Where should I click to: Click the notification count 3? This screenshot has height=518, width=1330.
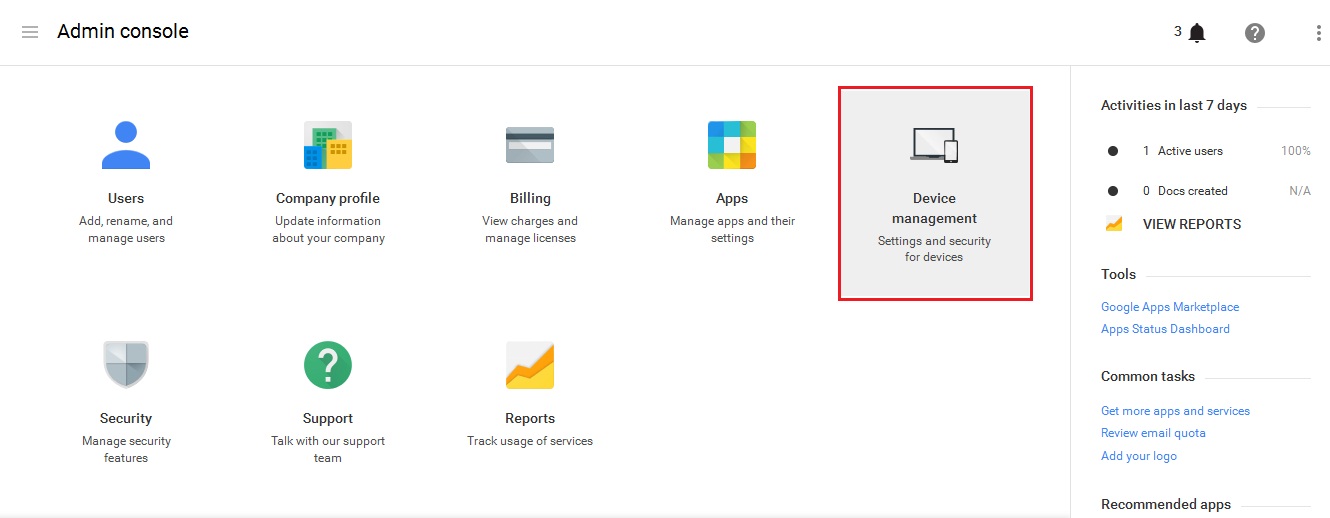point(1178,31)
